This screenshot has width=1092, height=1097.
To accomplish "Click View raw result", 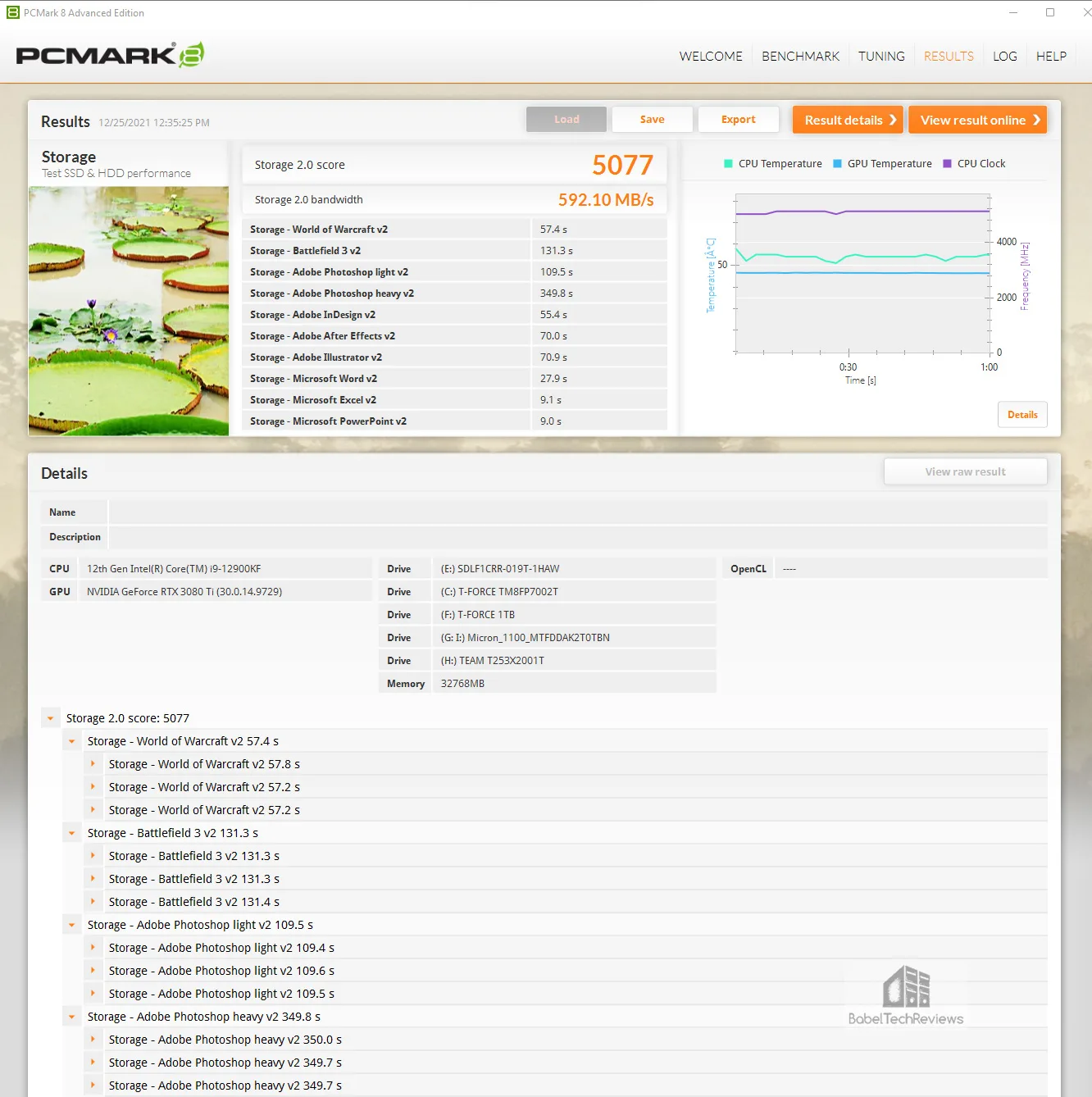I will [965, 471].
